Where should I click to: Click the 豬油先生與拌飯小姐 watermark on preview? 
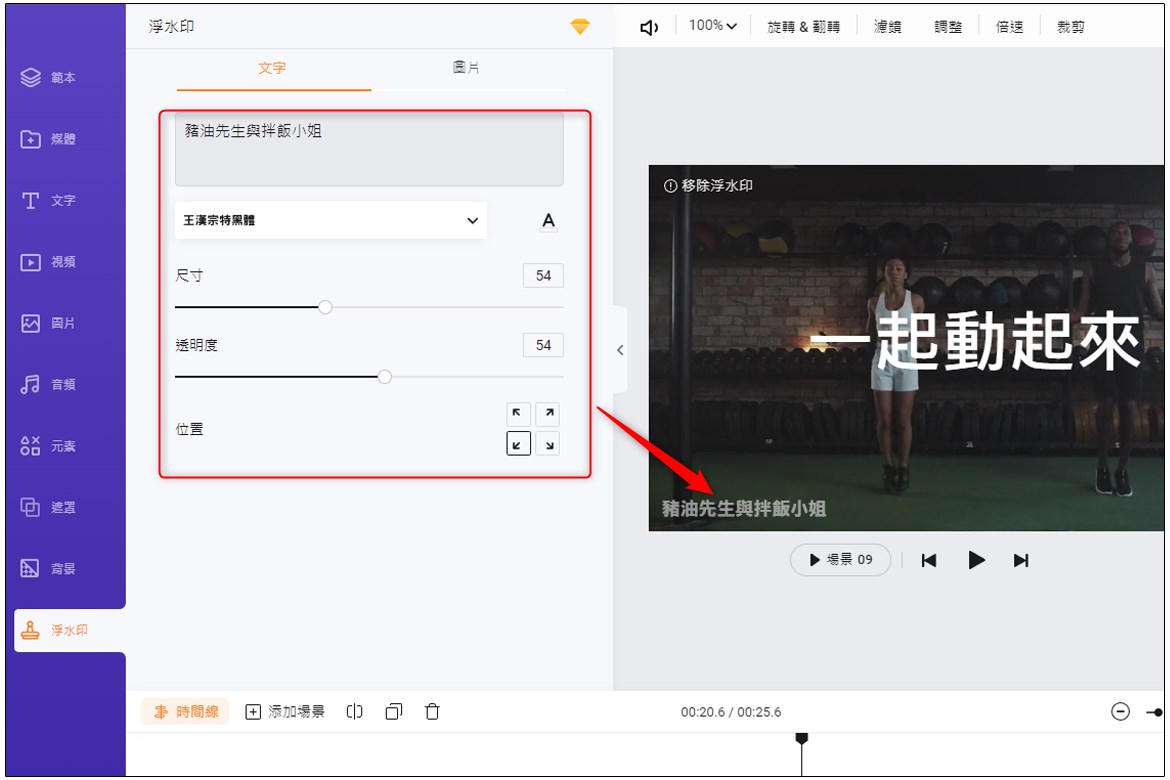click(x=744, y=509)
